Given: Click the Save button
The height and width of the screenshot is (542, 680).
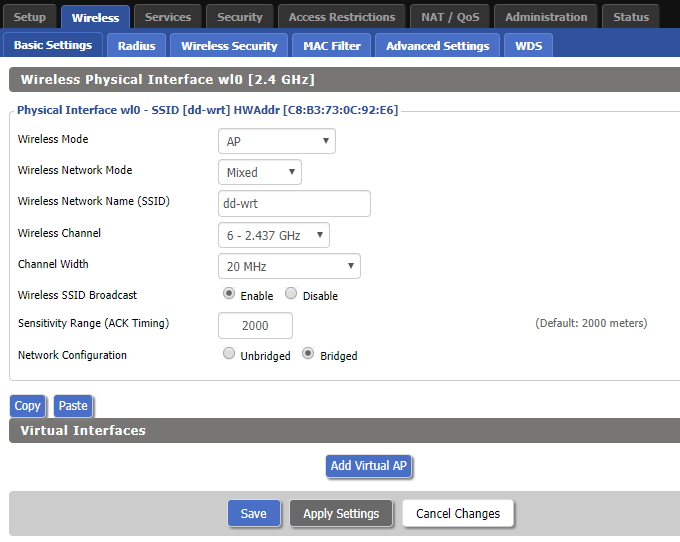Looking at the screenshot, I should (x=254, y=513).
